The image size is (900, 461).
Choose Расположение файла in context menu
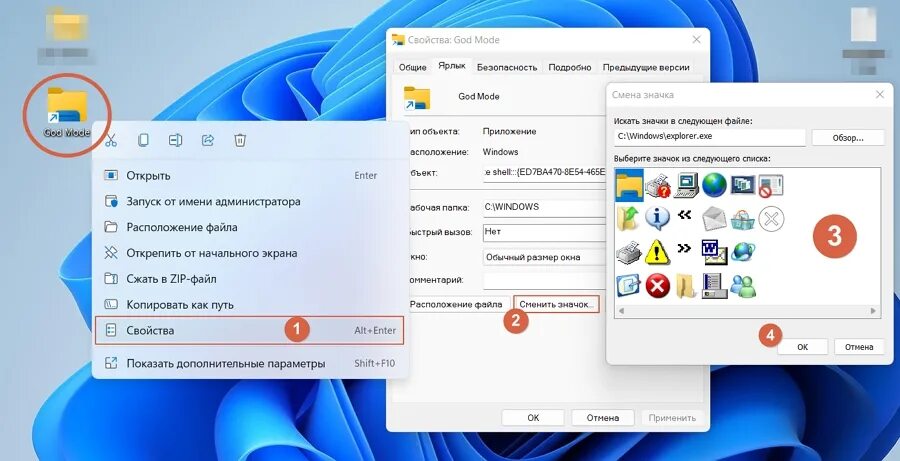coord(250,227)
